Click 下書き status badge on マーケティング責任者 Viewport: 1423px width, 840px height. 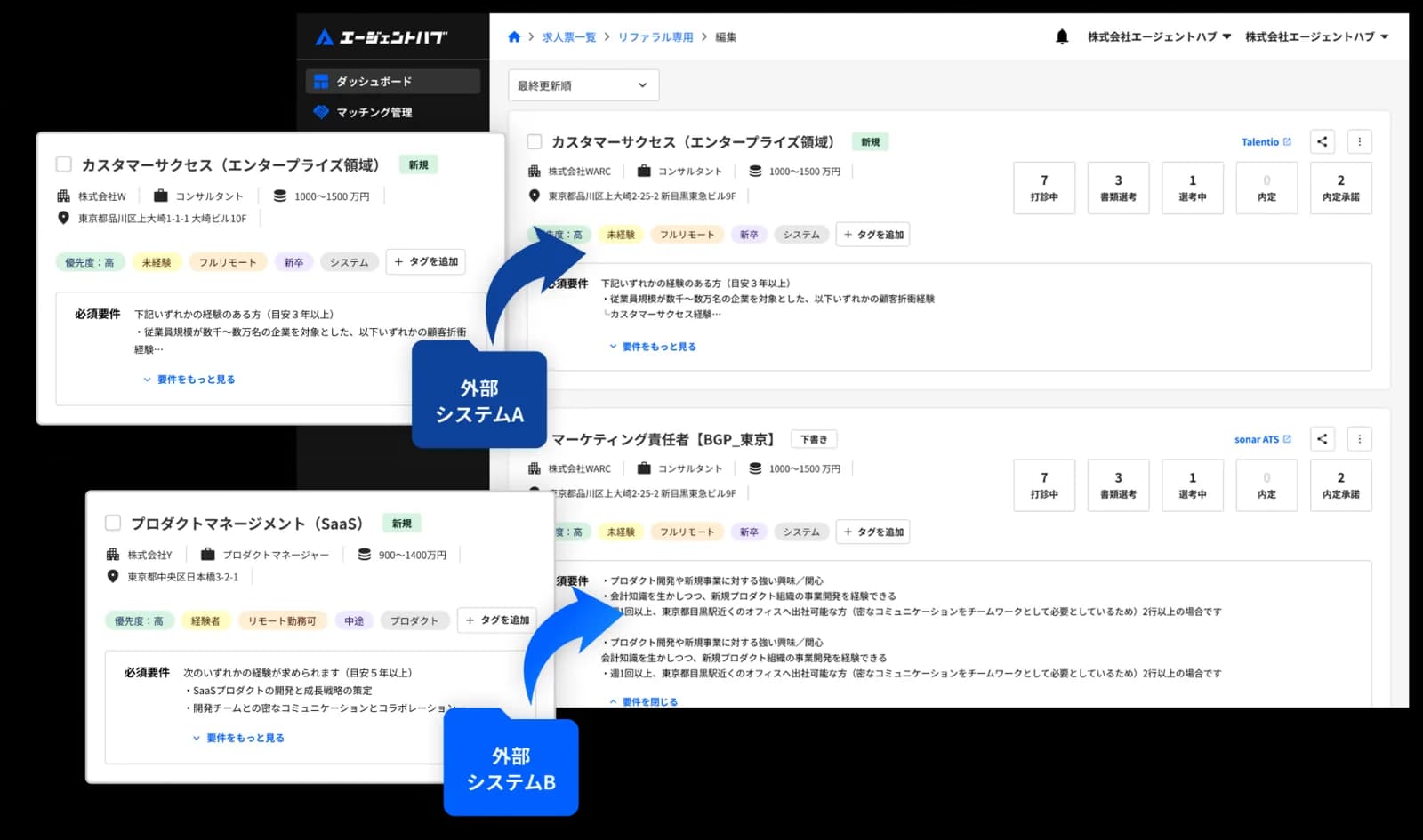coord(814,439)
